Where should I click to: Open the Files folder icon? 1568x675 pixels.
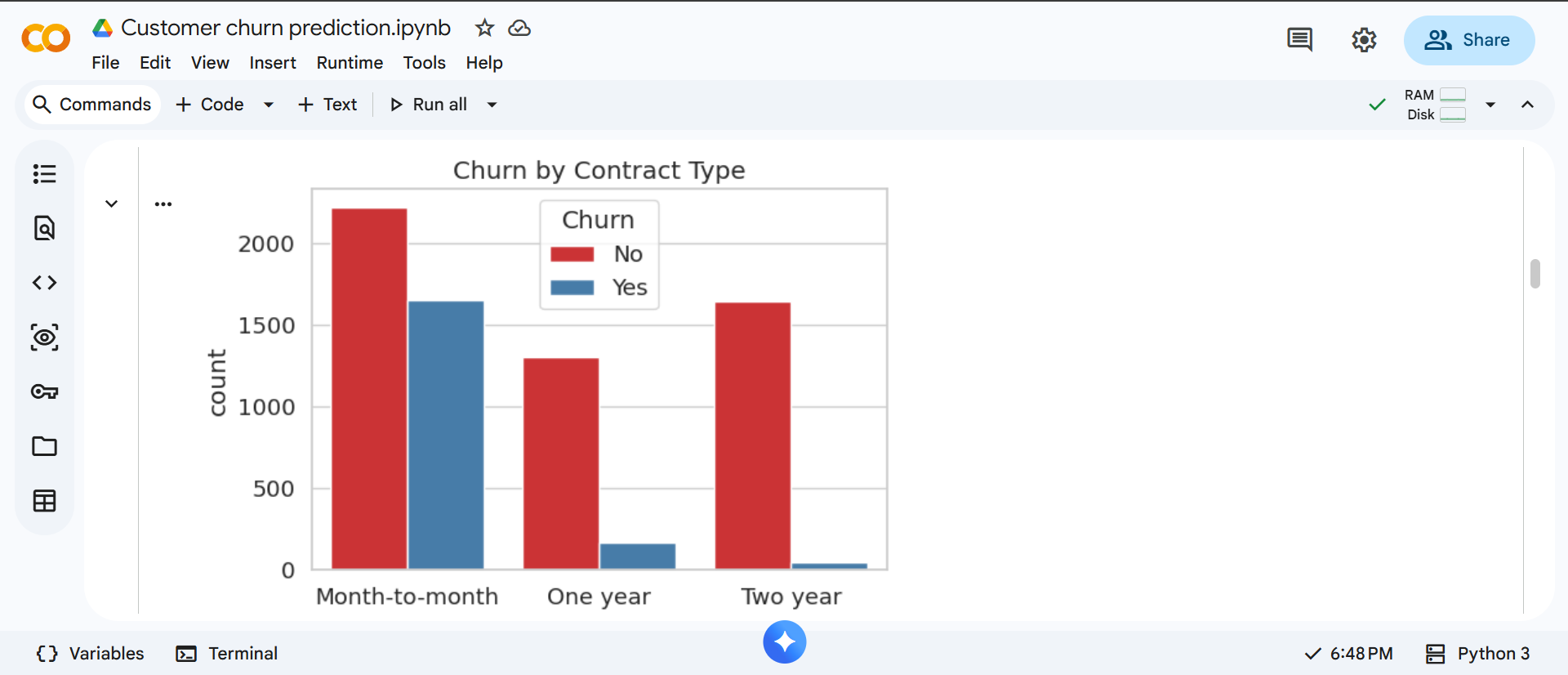45,446
